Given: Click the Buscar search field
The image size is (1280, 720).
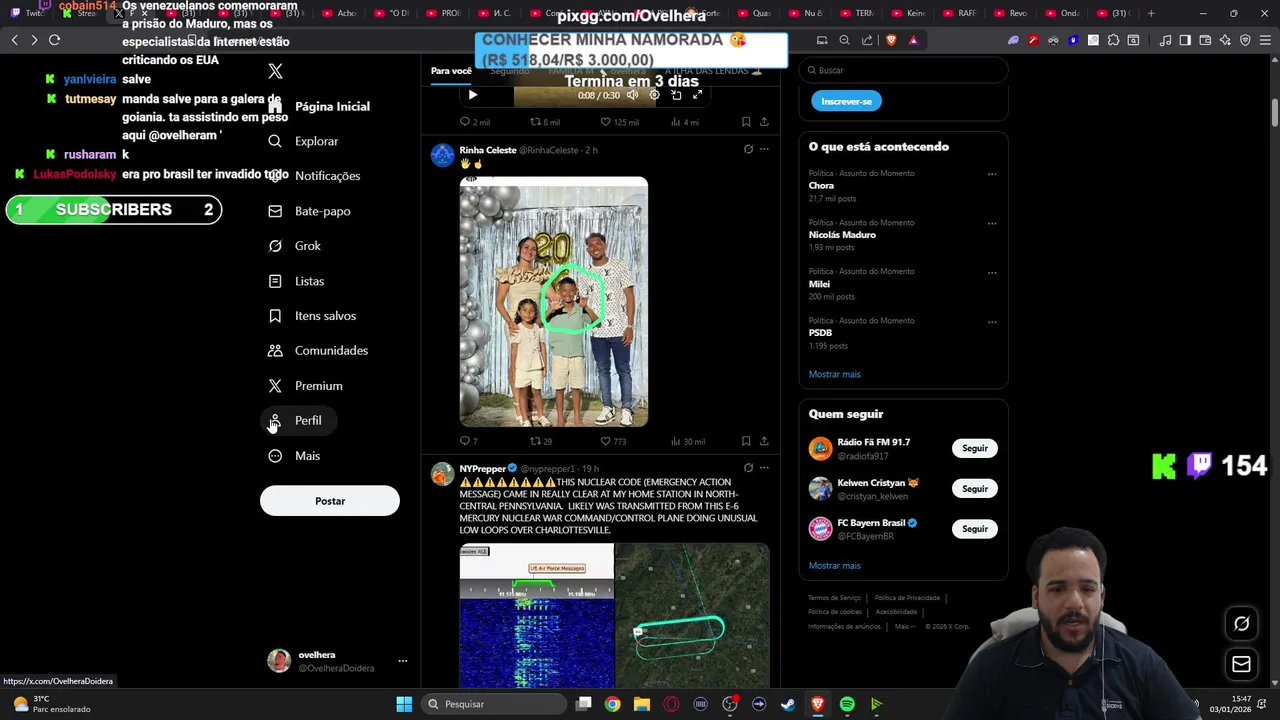Looking at the screenshot, I should [903, 70].
